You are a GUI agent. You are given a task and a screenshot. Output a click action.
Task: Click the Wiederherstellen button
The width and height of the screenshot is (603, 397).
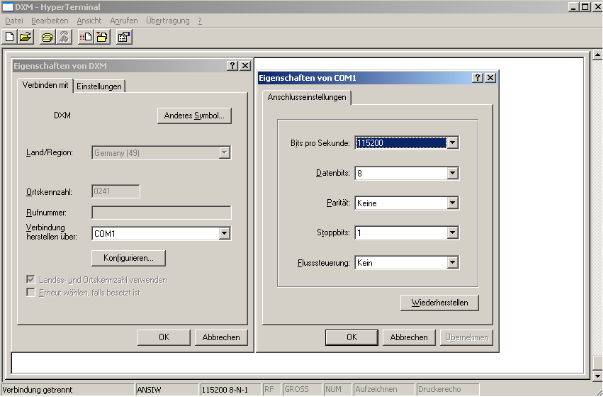(440, 303)
